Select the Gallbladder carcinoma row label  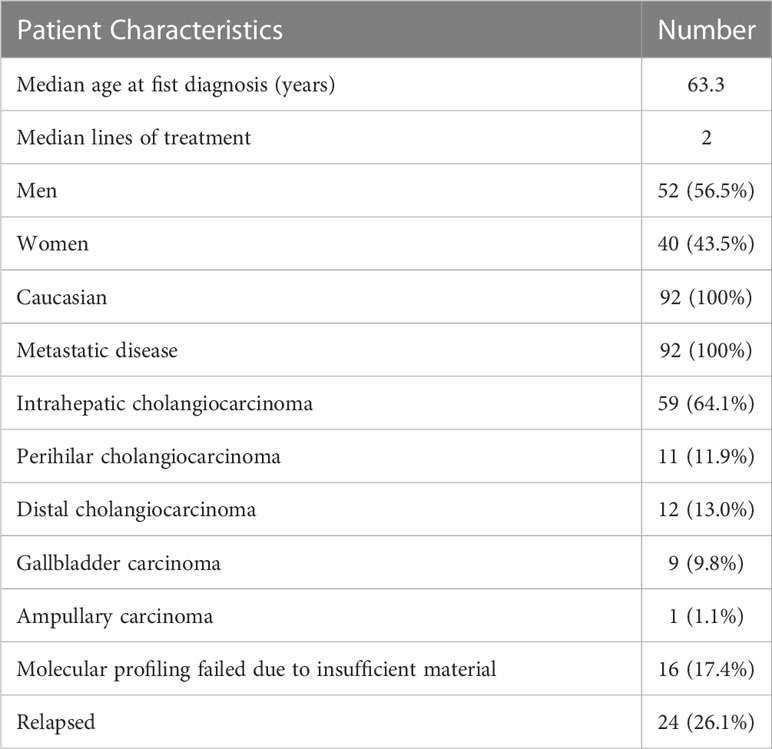pyautogui.click(x=119, y=563)
